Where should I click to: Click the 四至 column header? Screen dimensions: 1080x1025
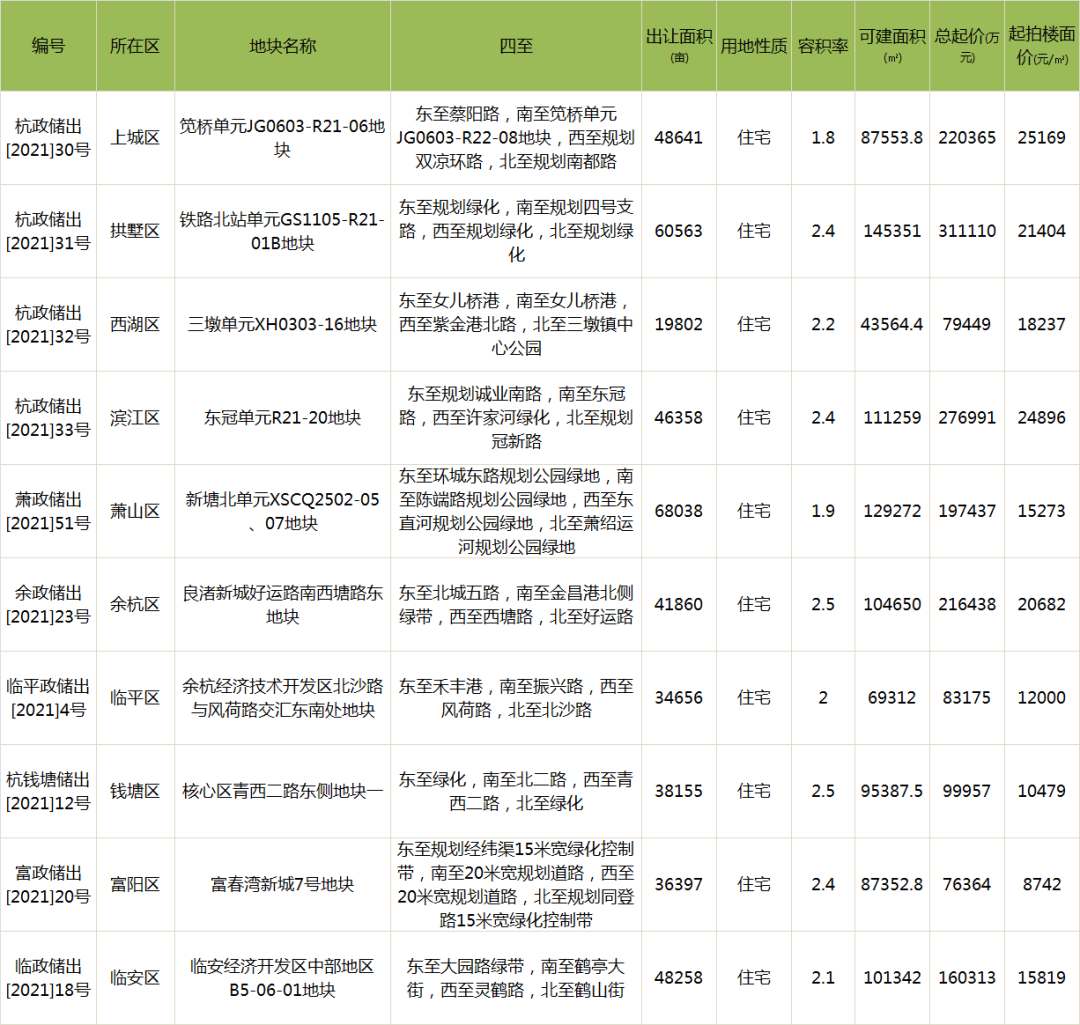click(516, 45)
